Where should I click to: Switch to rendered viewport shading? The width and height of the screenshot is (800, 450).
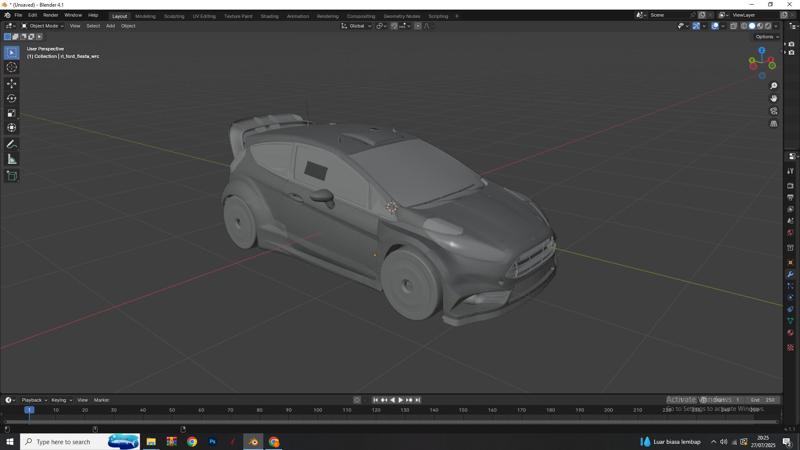point(768,26)
